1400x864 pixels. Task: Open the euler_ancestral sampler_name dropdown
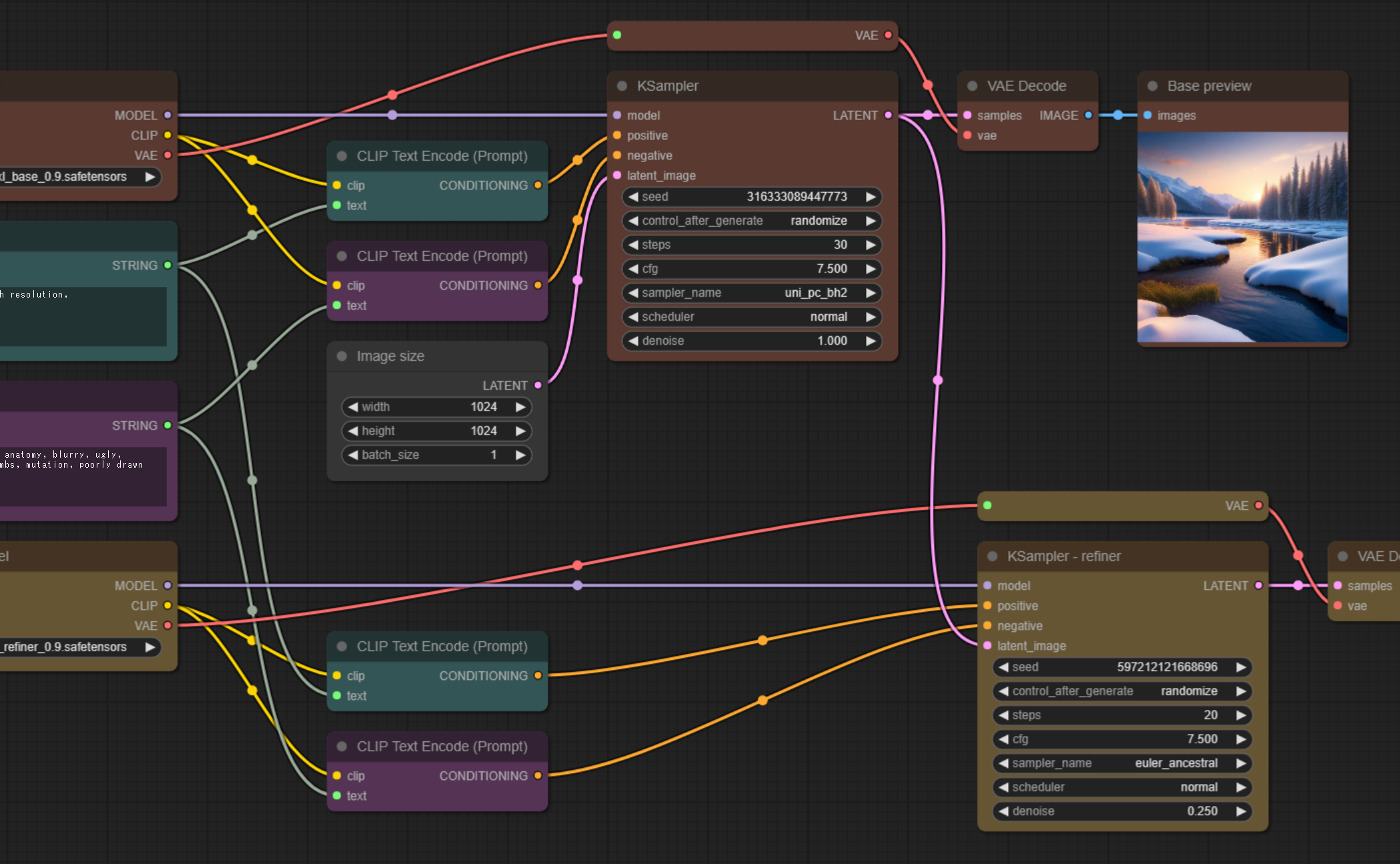click(x=1122, y=763)
